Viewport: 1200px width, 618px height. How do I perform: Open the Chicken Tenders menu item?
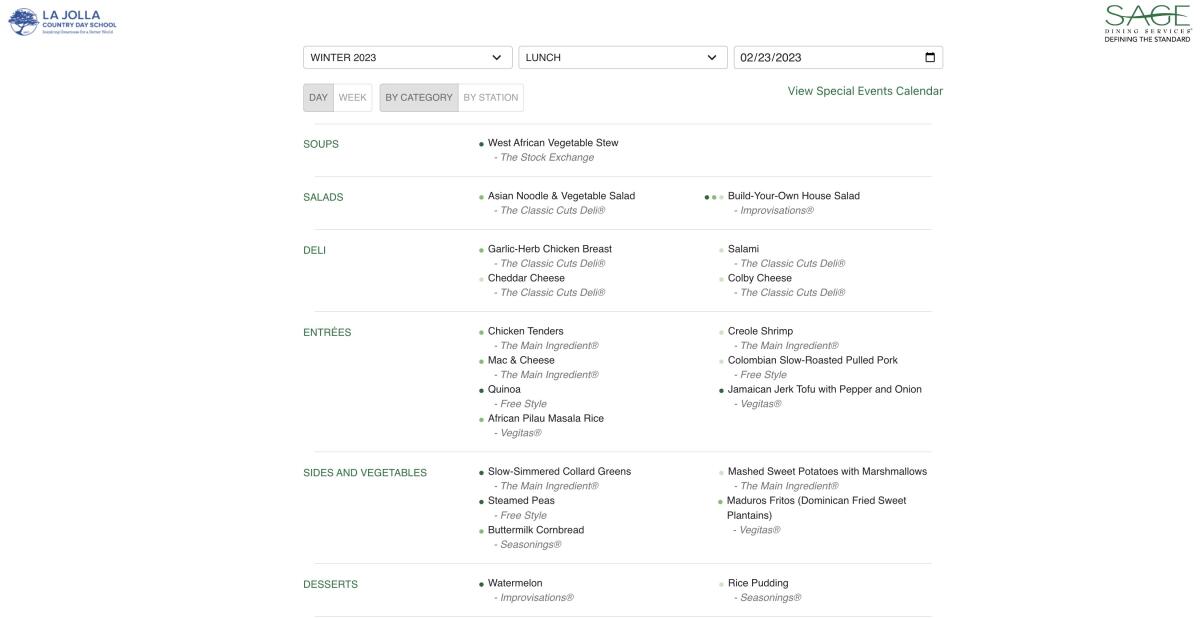[x=525, y=331]
